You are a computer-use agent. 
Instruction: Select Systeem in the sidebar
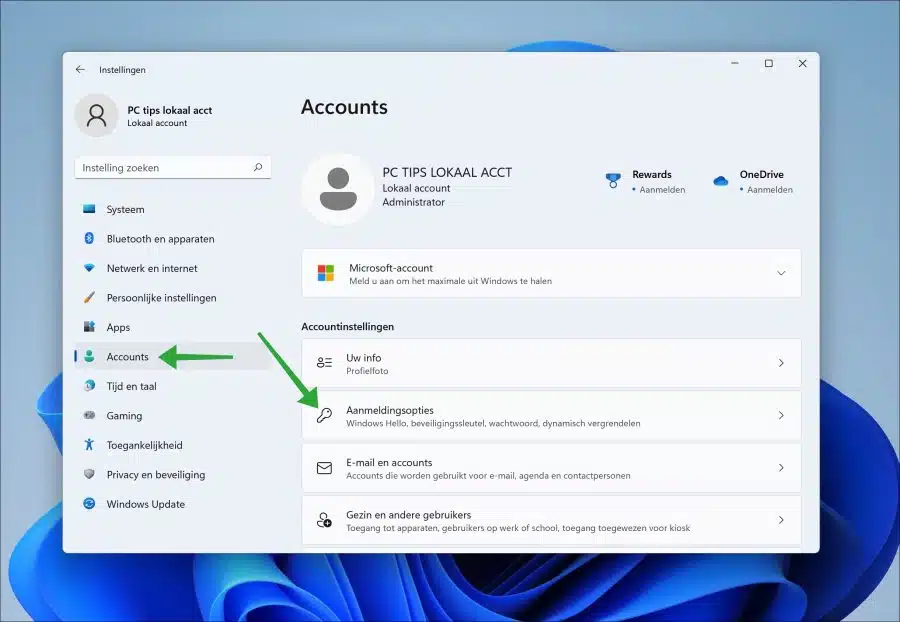172,209
